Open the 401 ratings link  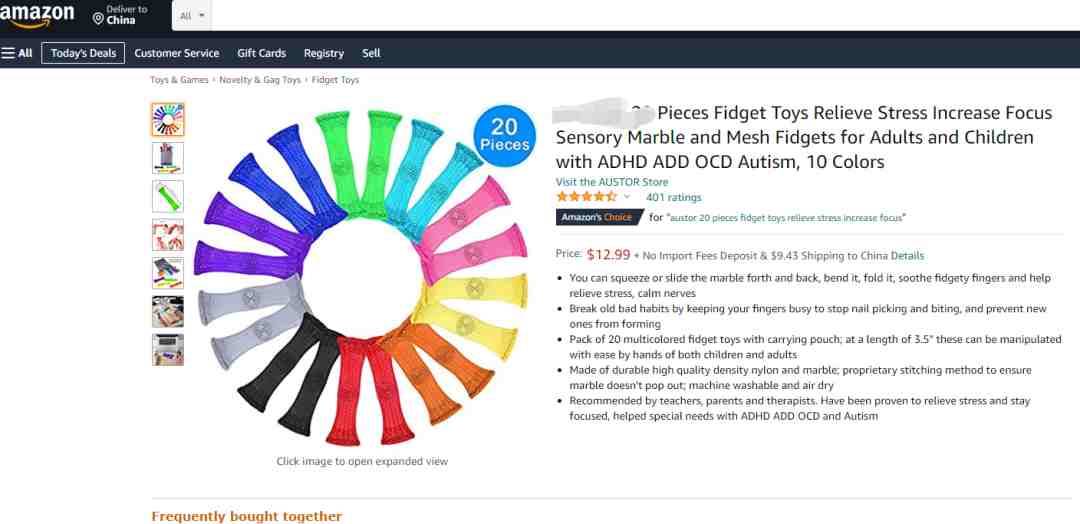click(x=674, y=198)
